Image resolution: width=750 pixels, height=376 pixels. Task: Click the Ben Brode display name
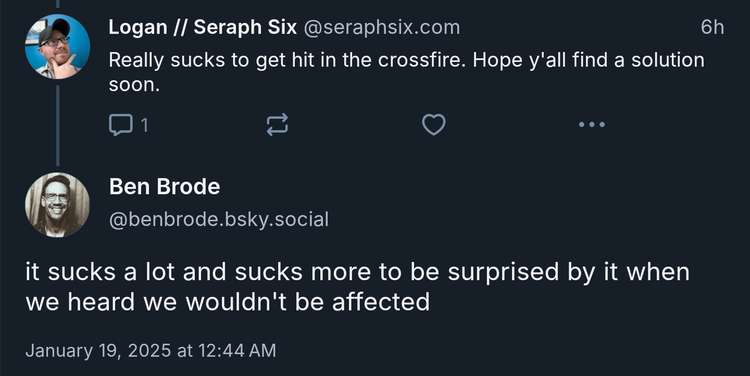pos(165,187)
